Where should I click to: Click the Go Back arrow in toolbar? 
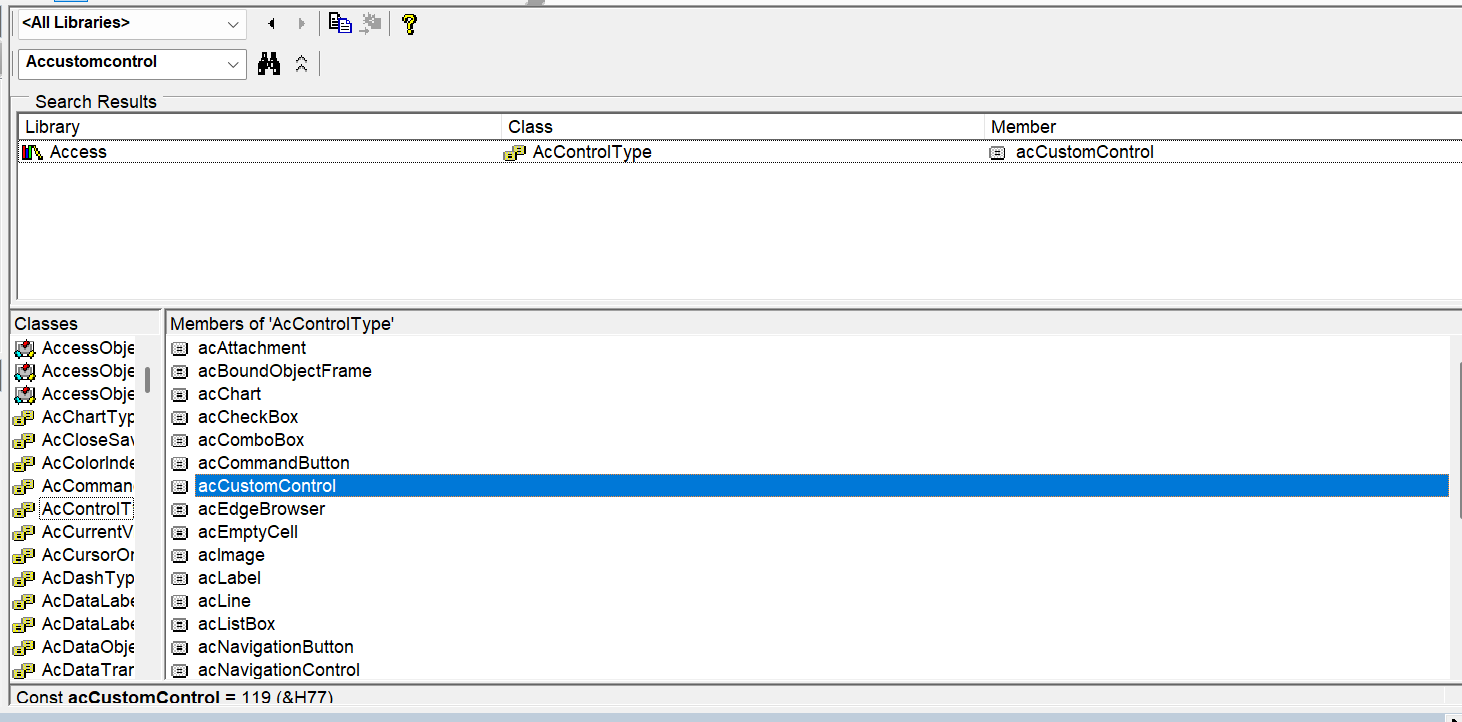271,24
